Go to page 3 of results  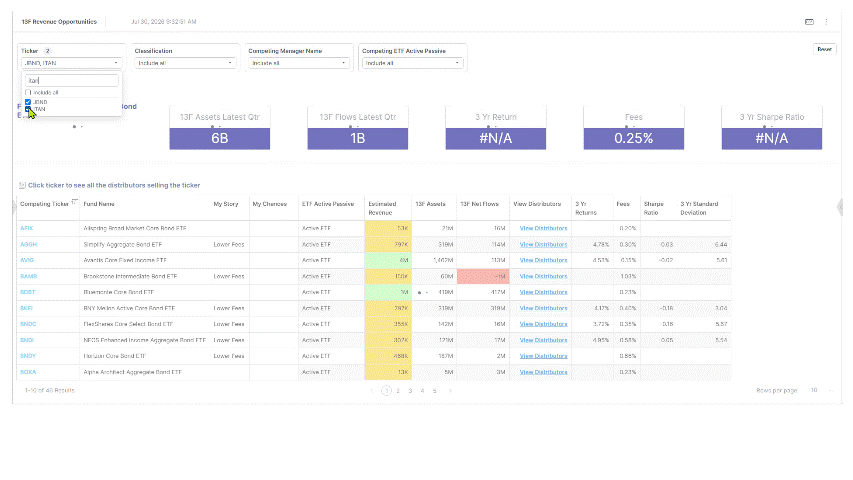tap(410, 391)
